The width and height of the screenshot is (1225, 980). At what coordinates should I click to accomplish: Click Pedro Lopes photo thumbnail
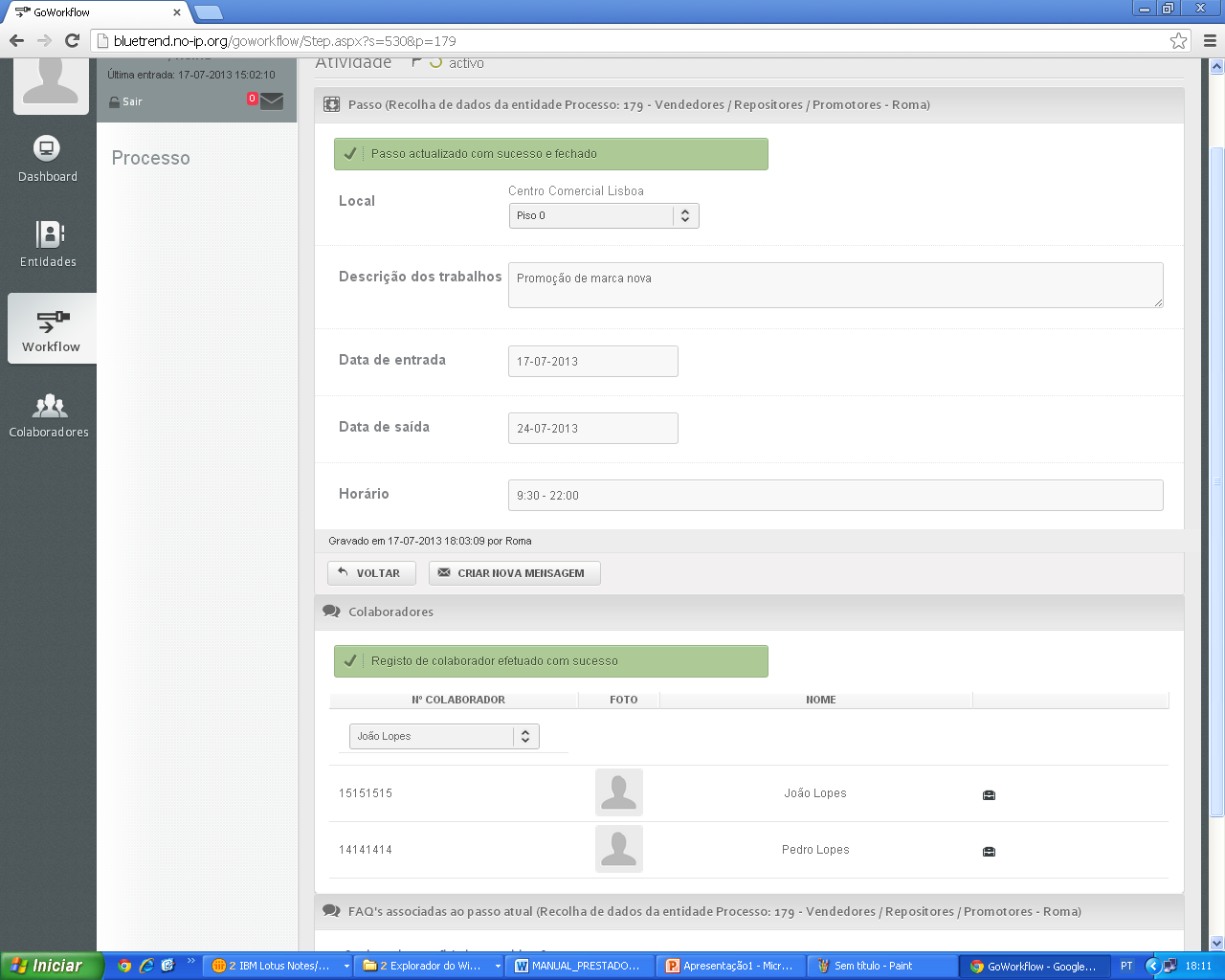click(x=619, y=849)
